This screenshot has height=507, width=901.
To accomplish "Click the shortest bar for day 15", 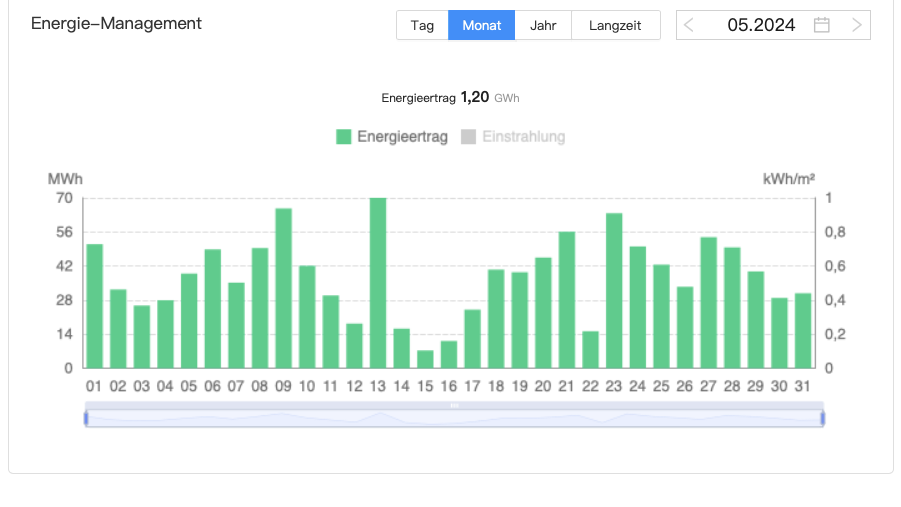I will [x=425, y=359].
